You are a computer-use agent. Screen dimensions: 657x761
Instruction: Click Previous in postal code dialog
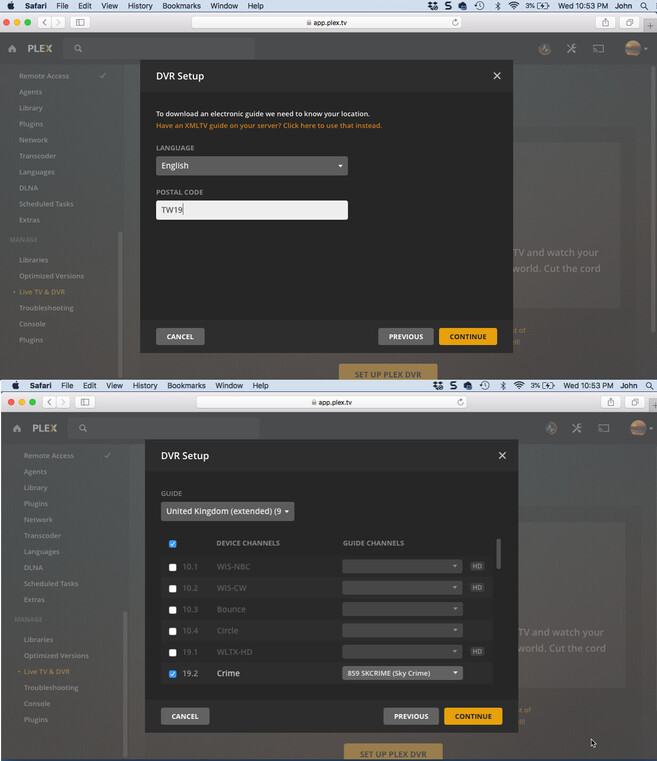point(406,336)
